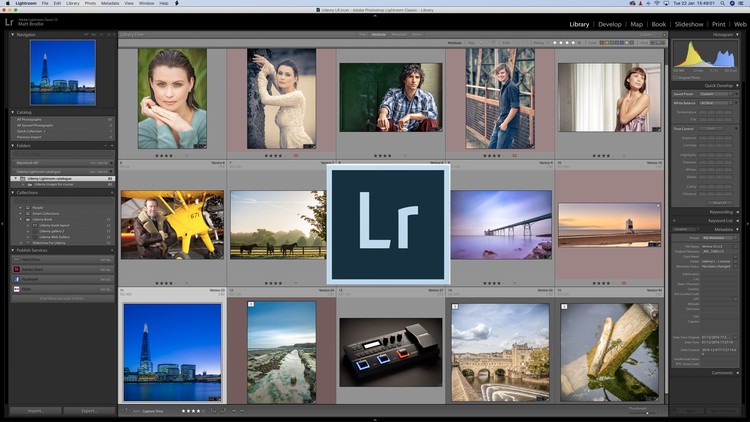This screenshot has height=422, width=750.
Task: Select the Text tab in Library Filter
Action: [x=363, y=34]
